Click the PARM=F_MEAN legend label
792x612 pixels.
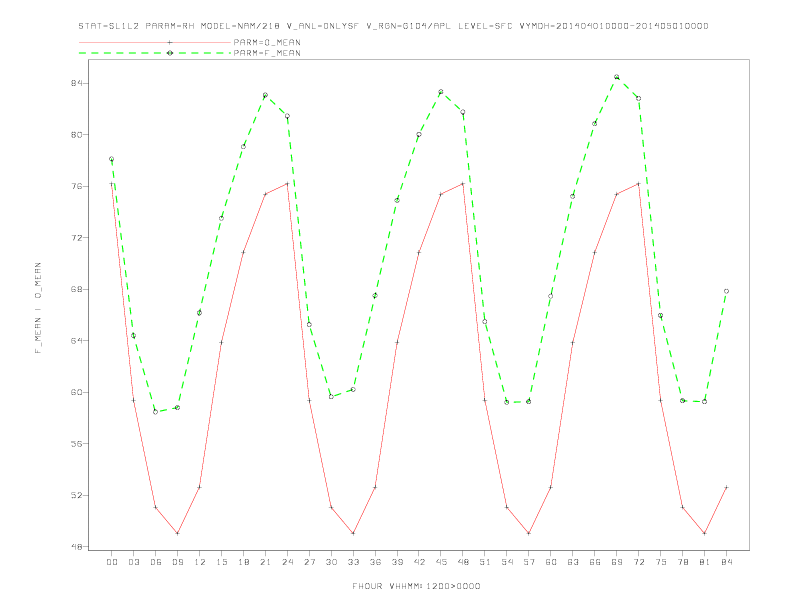pyautogui.click(x=267, y=53)
